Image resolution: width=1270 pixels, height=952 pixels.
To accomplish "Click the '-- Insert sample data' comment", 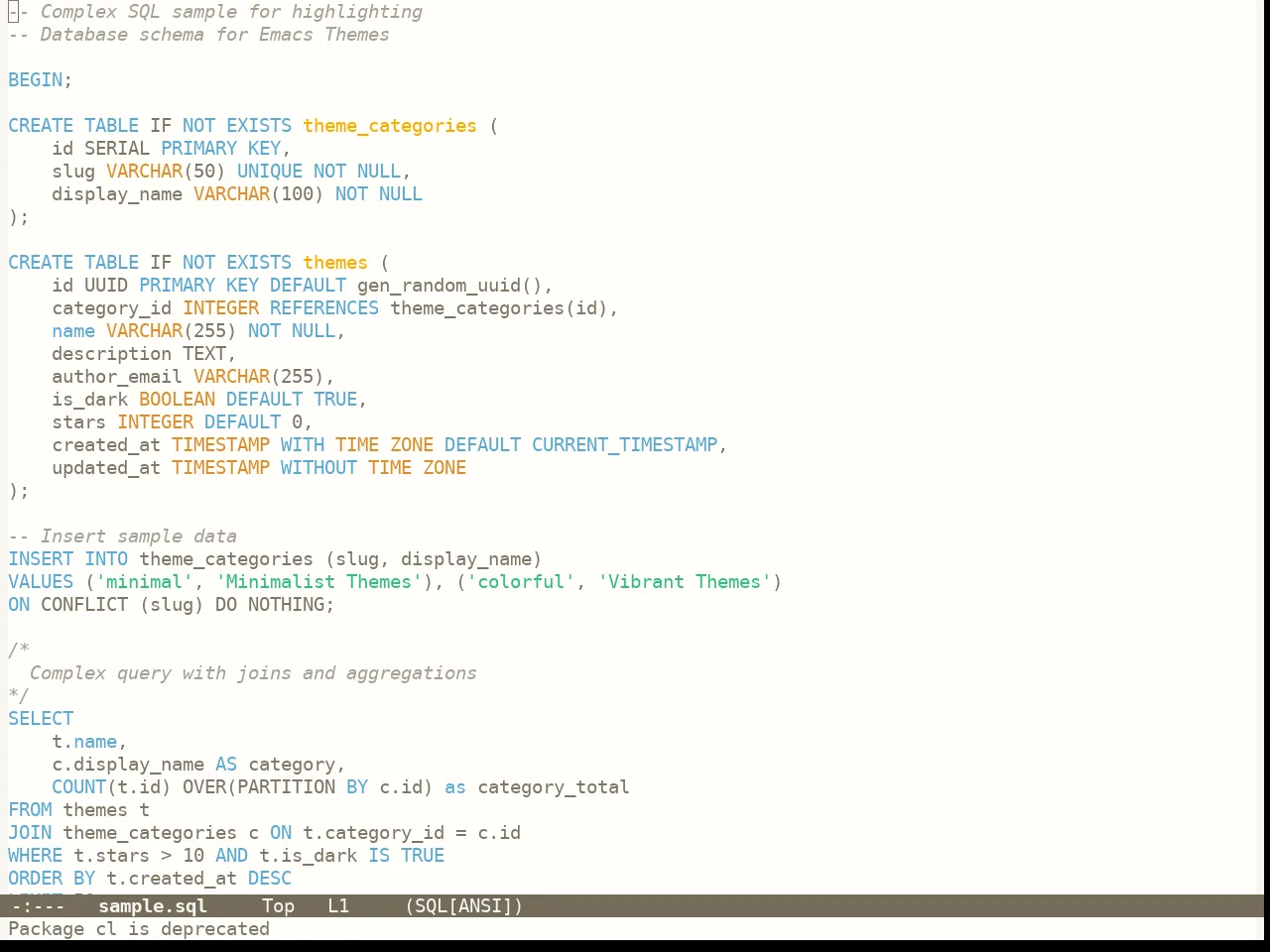I will 122,536.
